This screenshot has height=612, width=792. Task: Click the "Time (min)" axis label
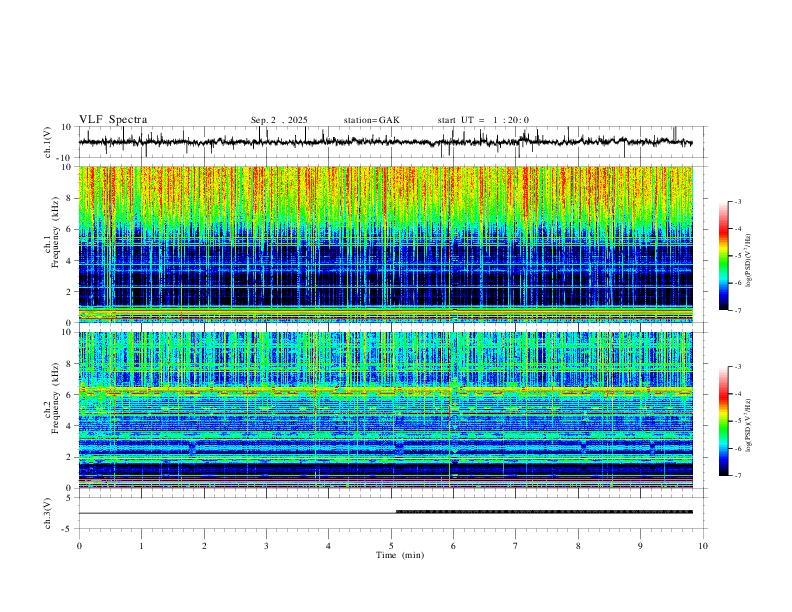400,555
